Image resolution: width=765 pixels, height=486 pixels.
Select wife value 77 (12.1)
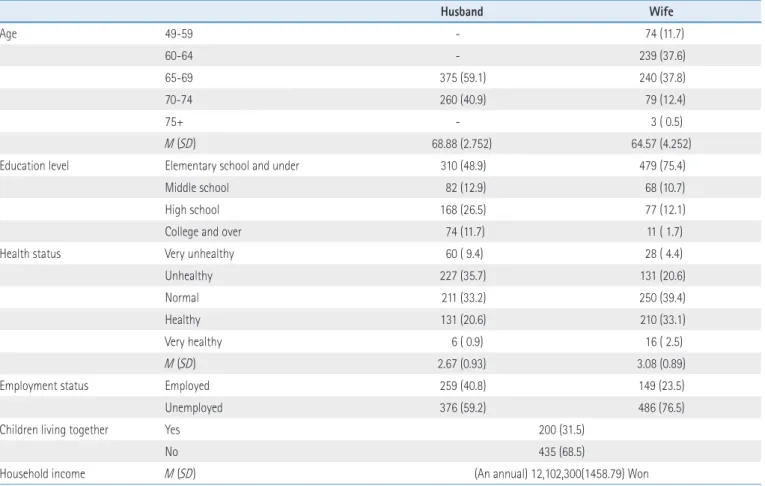click(x=665, y=209)
